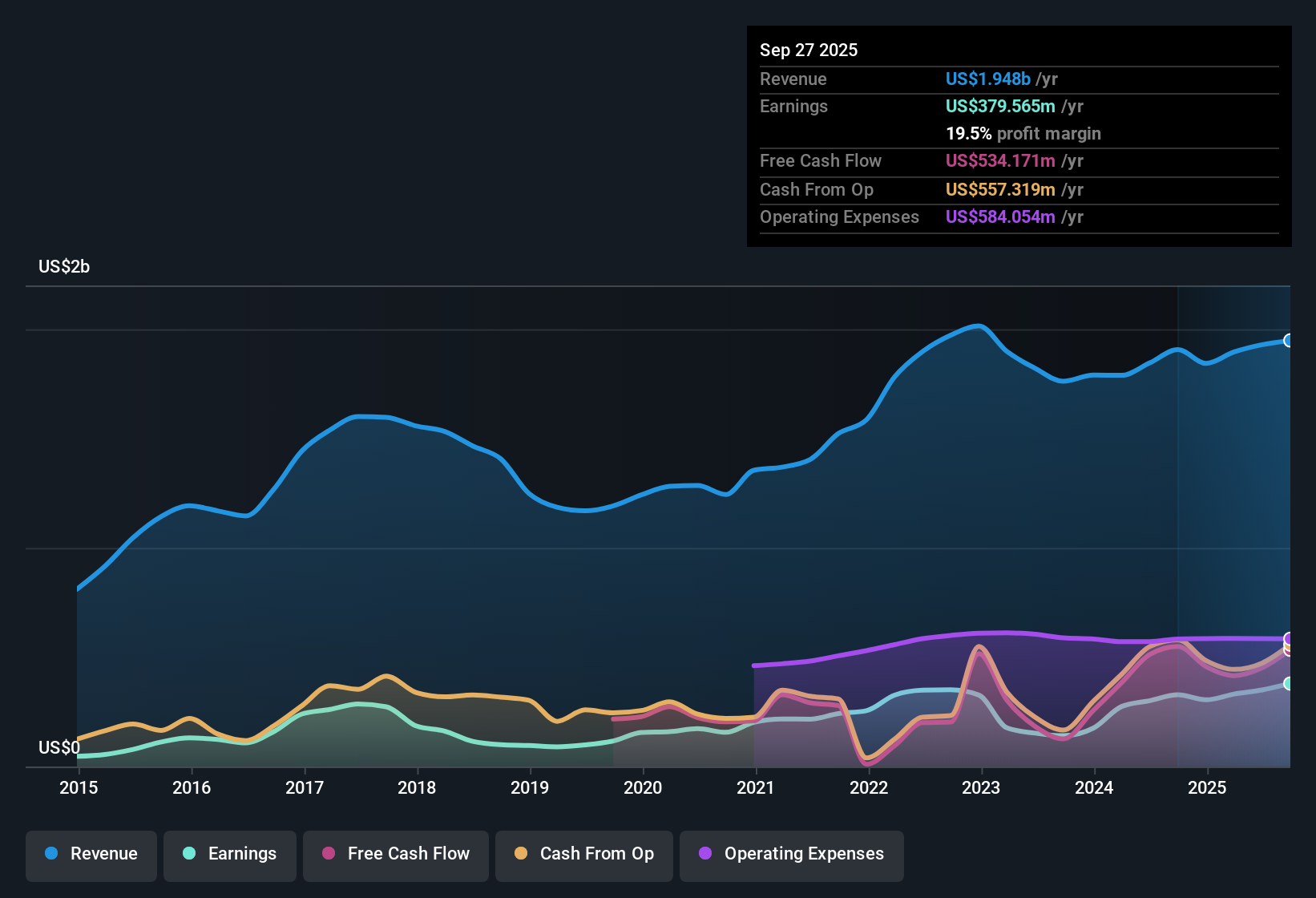This screenshot has width=1316, height=898.
Task: Click the orange Cash From Op legend dot
Action: pyautogui.click(x=521, y=853)
